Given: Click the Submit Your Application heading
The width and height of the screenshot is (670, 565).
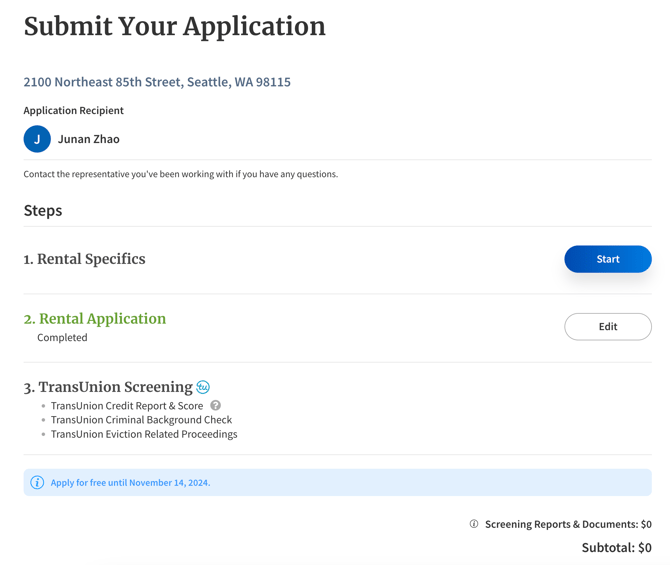Looking at the screenshot, I should [x=175, y=26].
